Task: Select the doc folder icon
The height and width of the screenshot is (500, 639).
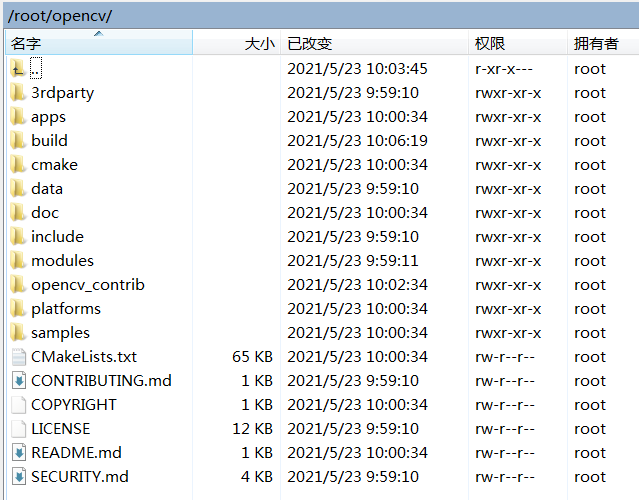Action: pyautogui.click(x=18, y=213)
